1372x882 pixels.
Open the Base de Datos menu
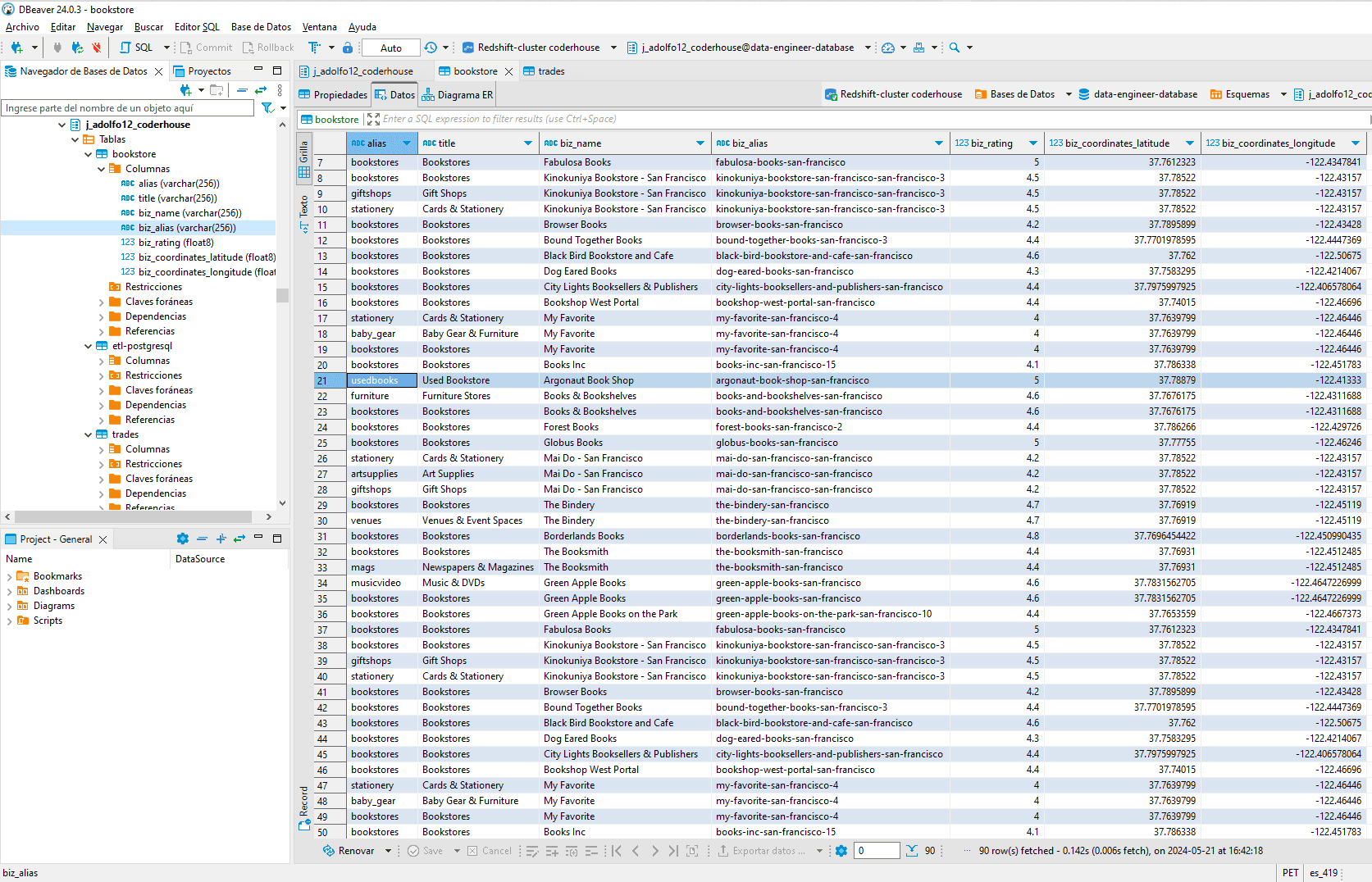261,27
